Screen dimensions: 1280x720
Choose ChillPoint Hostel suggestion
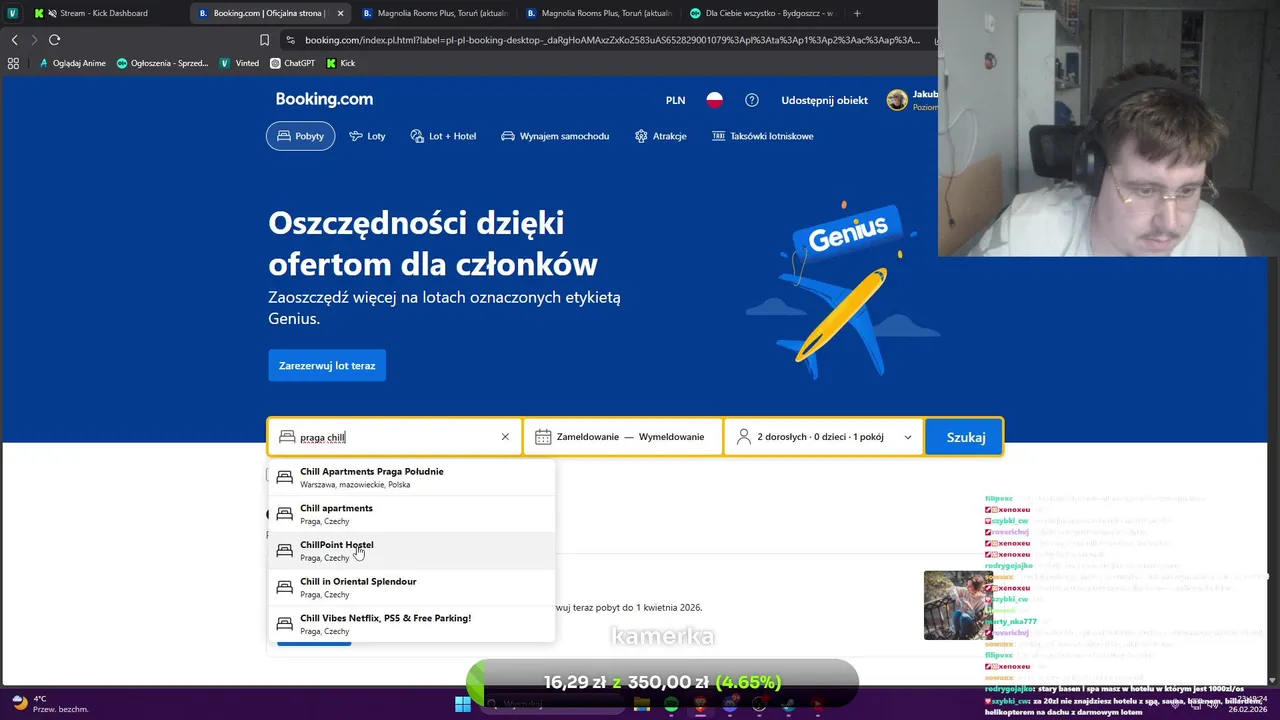pyautogui.click(x=412, y=551)
